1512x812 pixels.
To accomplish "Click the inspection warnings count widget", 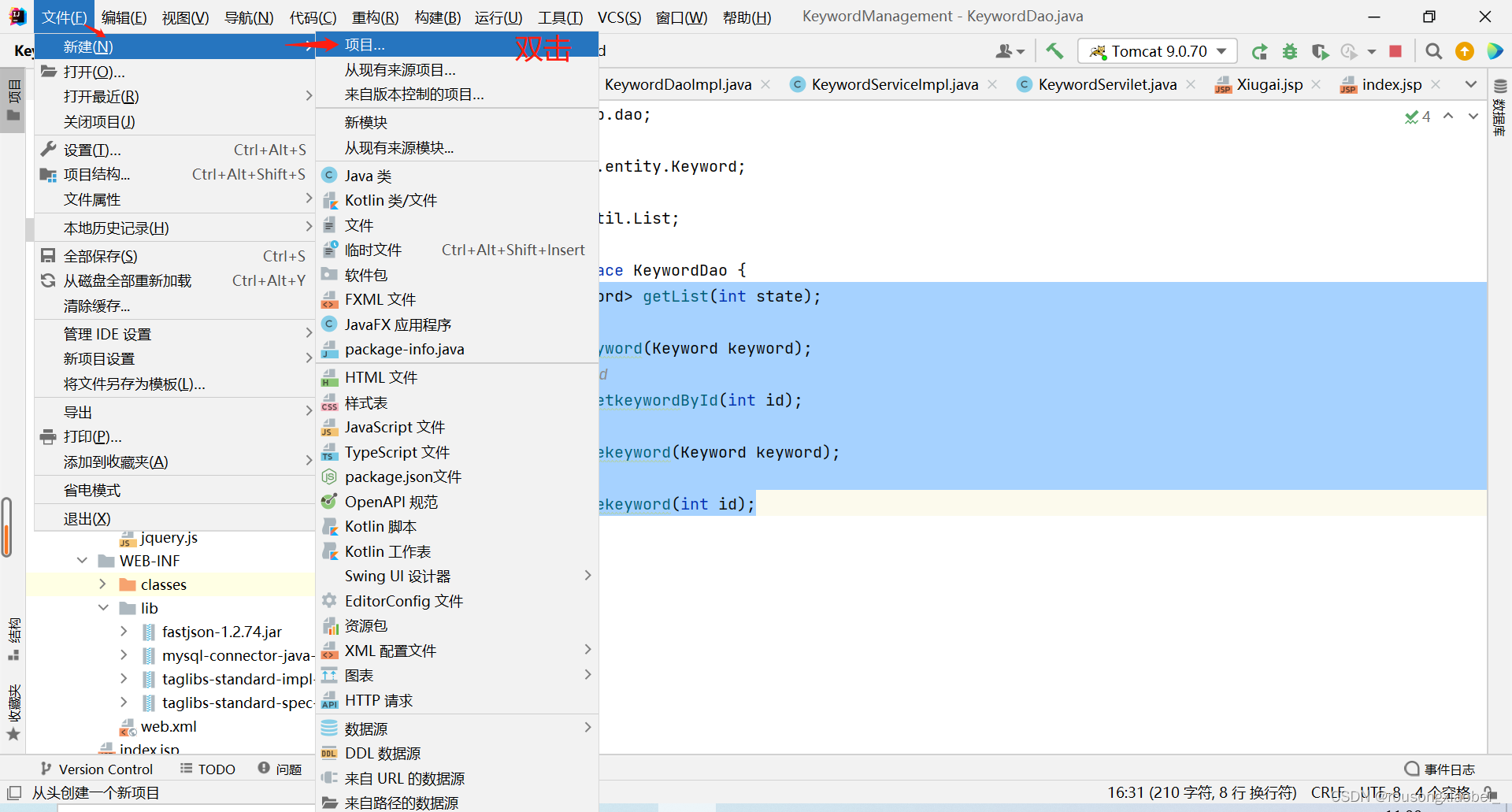I will coord(1418,117).
